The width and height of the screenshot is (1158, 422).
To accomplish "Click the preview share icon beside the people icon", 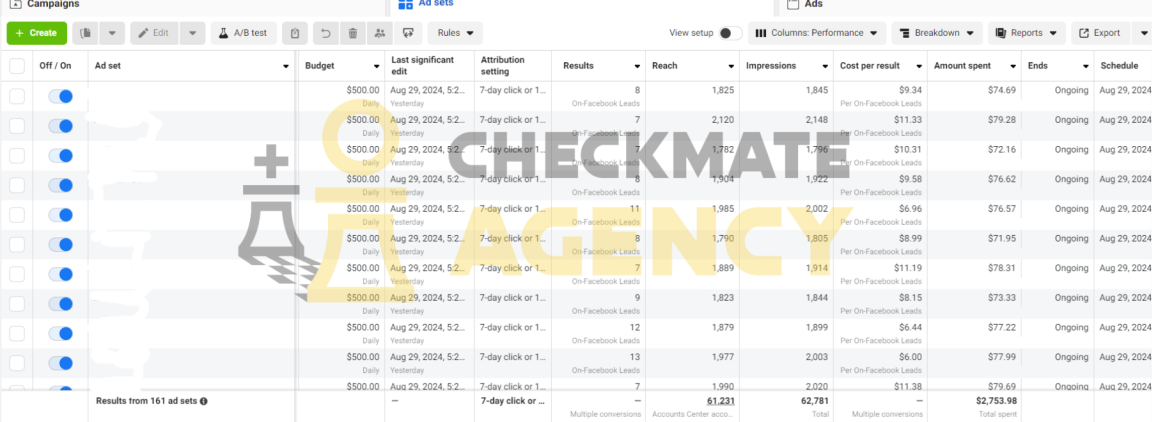I will pos(408,33).
